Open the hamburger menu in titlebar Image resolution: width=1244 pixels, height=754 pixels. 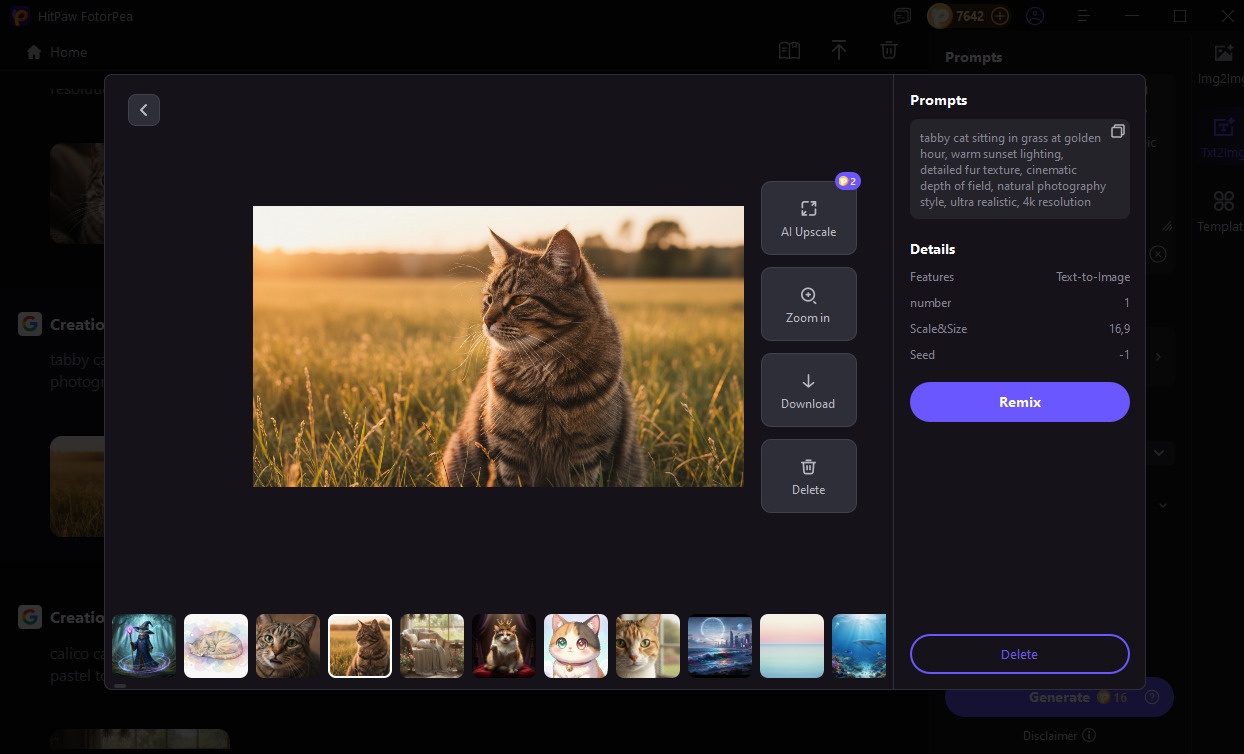coord(1083,16)
